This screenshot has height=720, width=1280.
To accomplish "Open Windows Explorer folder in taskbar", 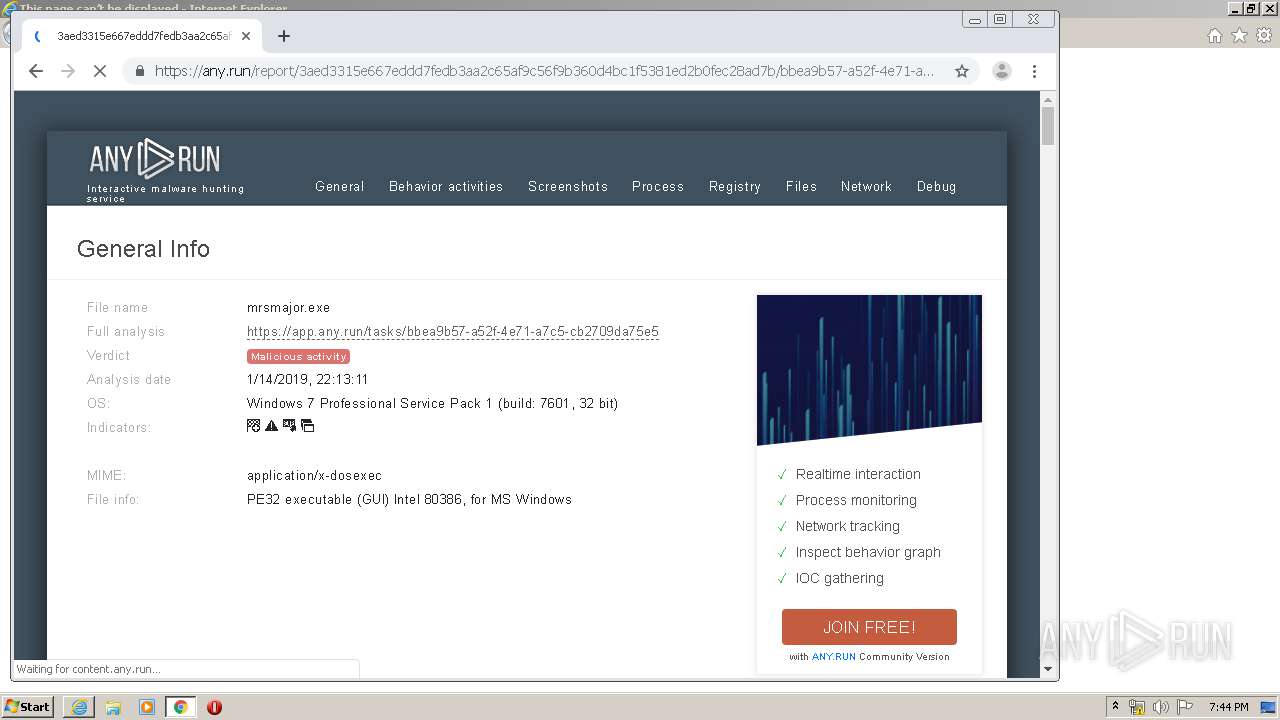I will (x=113, y=707).
